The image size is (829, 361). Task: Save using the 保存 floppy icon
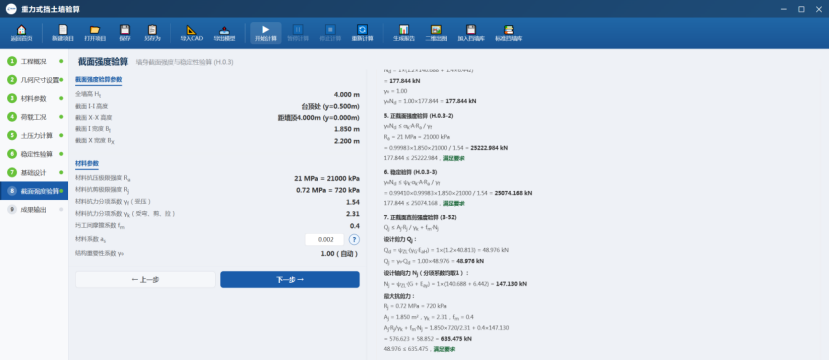coord(125,30)
